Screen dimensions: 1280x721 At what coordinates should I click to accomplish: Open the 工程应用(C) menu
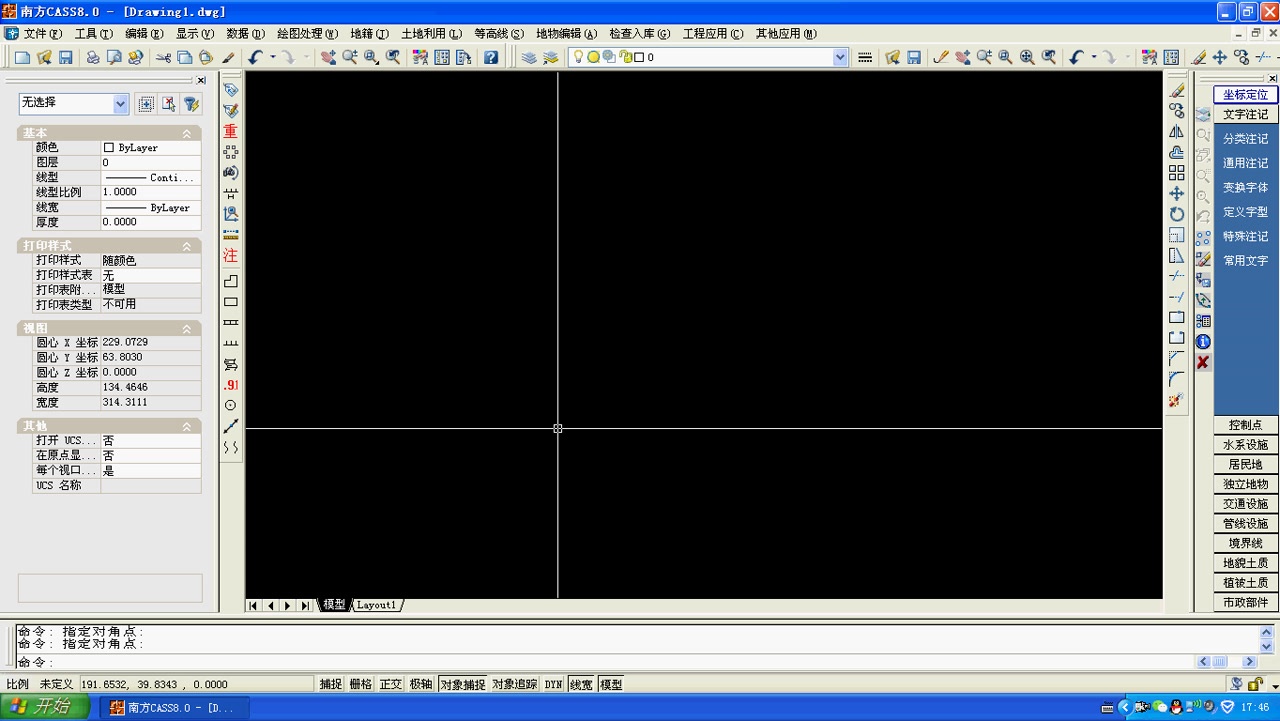pyautogui.click(x=713, y=33)
